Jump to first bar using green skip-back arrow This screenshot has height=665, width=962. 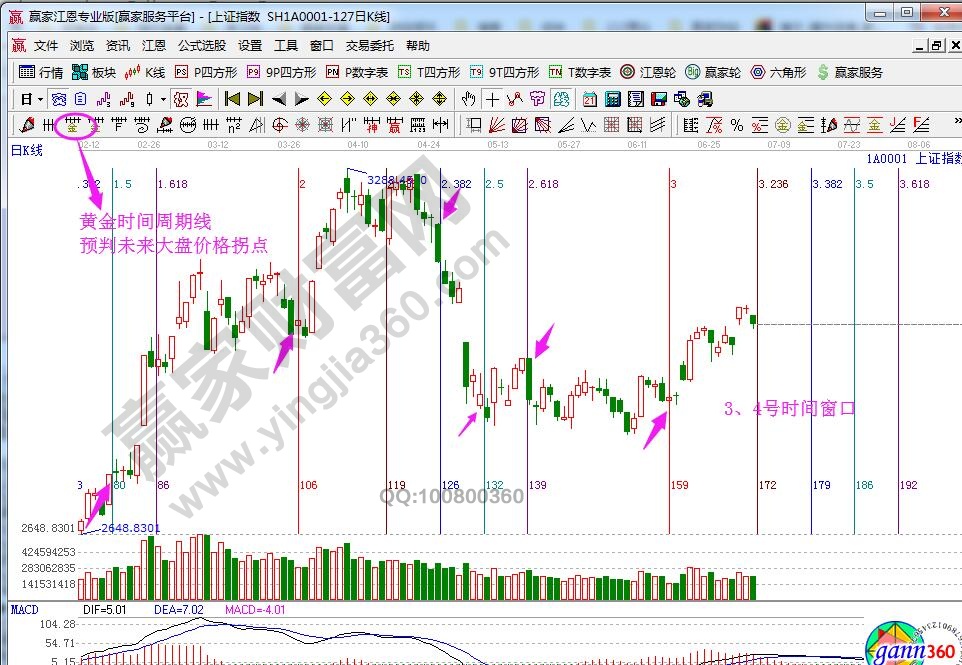pyautogui.click(x=232, y=99)
